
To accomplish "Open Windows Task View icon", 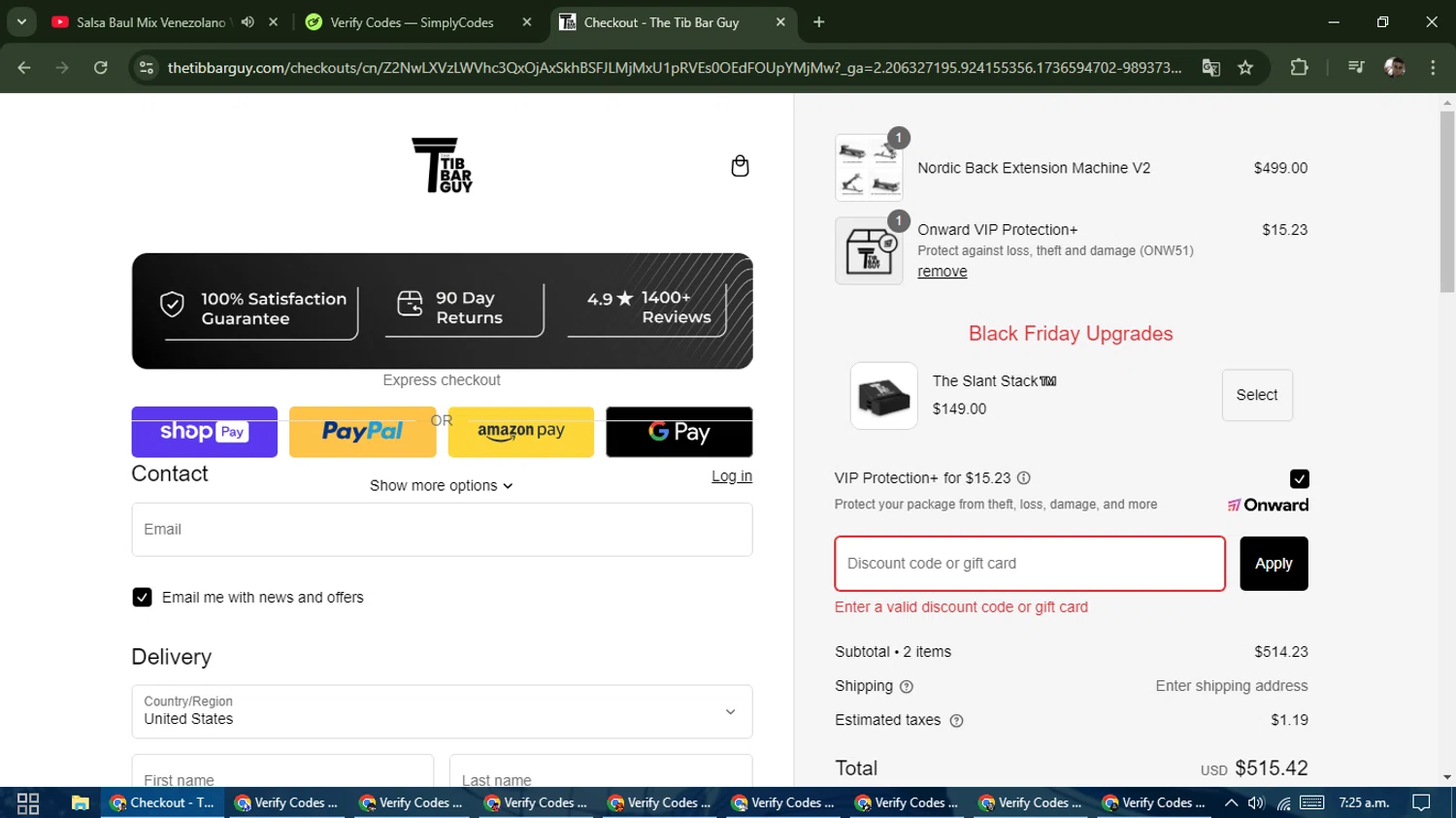I will pyautogui.click(x=28, y=803).
